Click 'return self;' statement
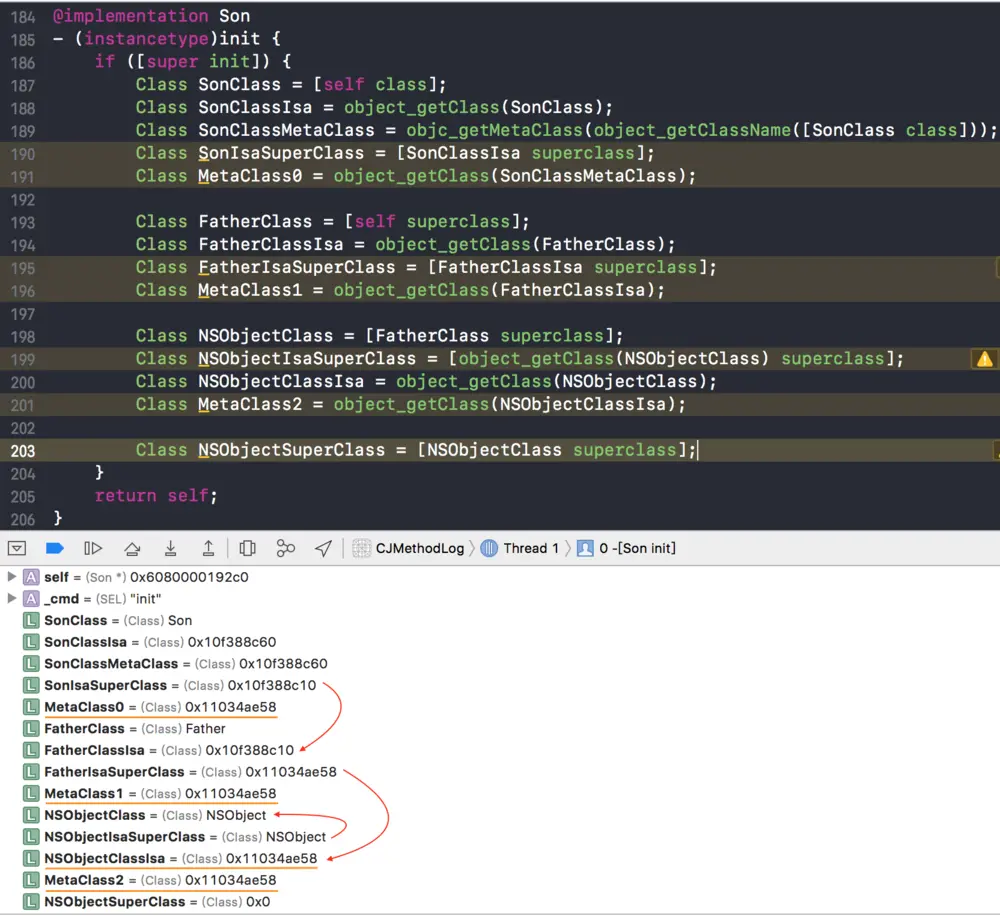Image resolution: width=1000 pixels, height=916 pixels. (156, 496)
